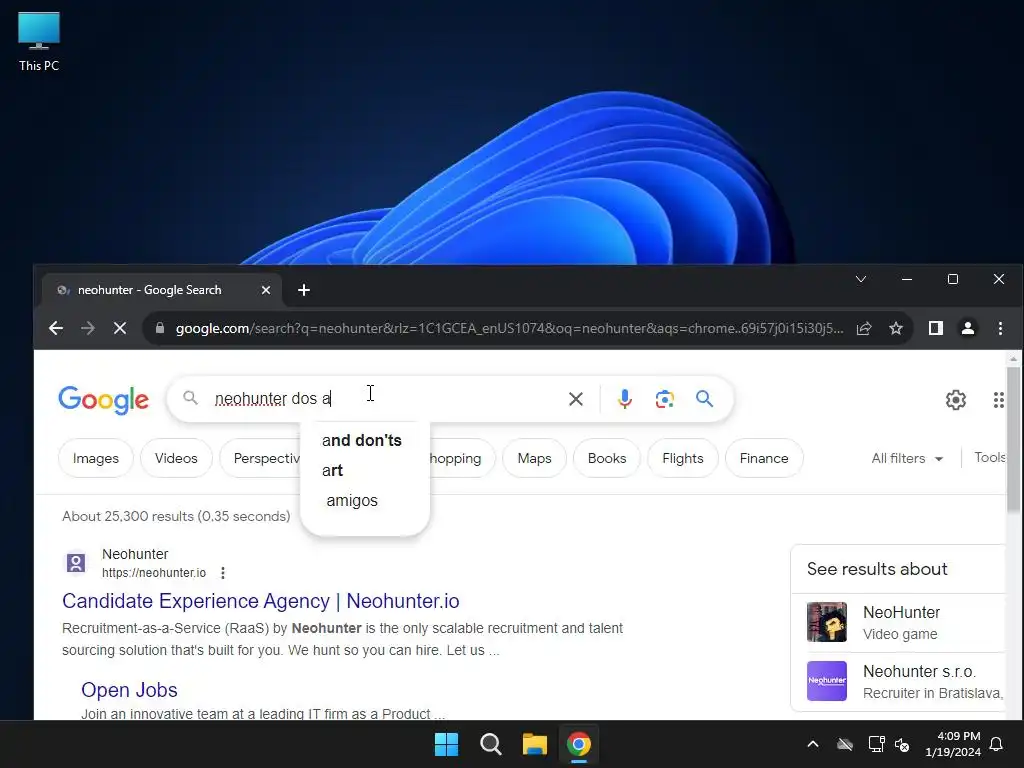1024x768 pixels.
Task: Open more options for Neohunter result
Action: tap(223, 573)
